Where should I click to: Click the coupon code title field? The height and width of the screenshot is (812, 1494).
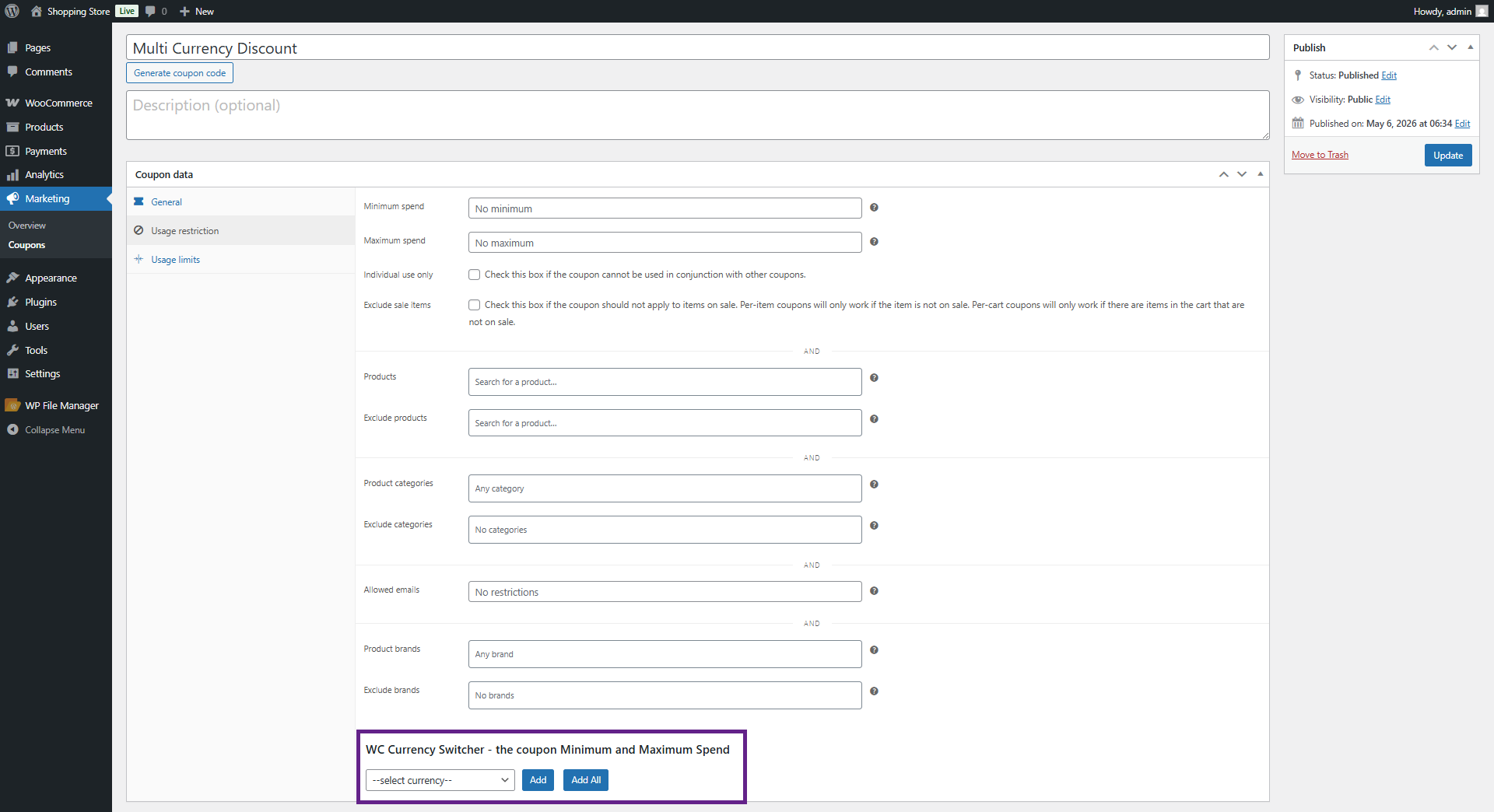tap(697, 47)
